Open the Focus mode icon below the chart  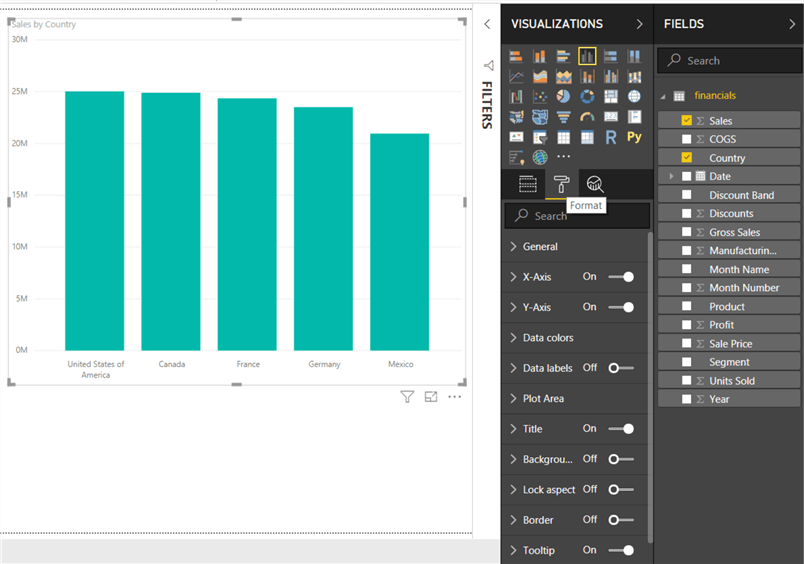[x=431, y=397]
